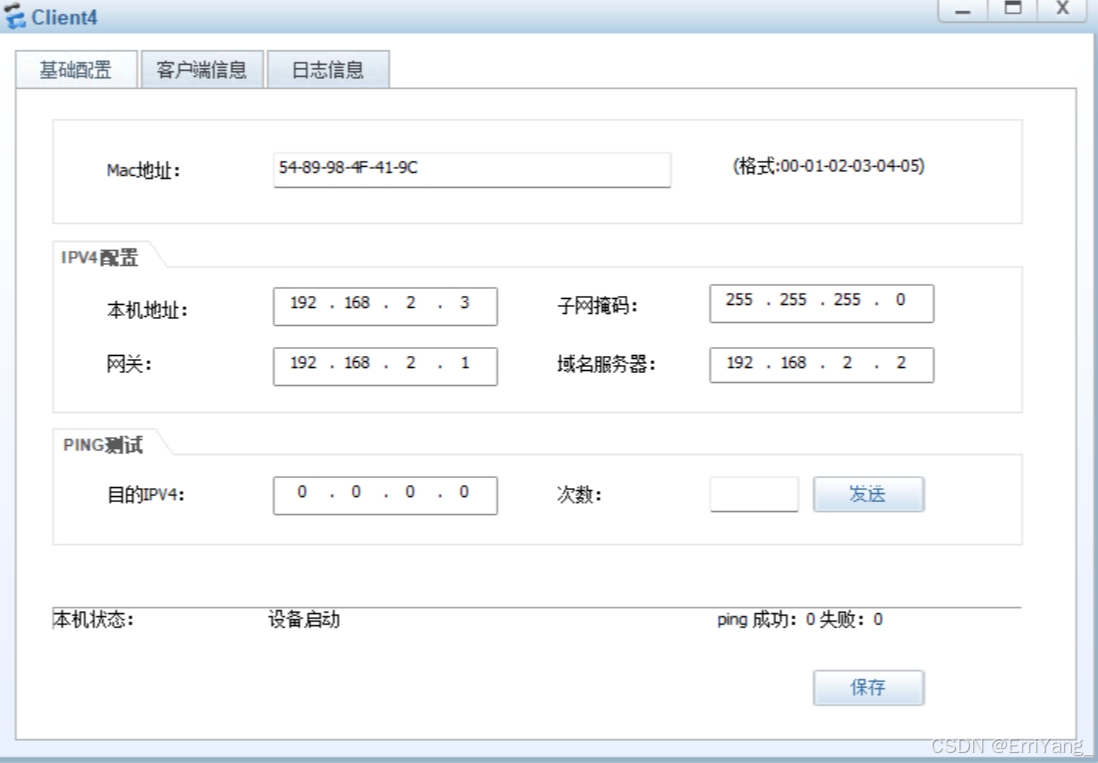Click the Mac地址 input field
This screenshot has width=1098, height=763.
(x=472, y=169)
